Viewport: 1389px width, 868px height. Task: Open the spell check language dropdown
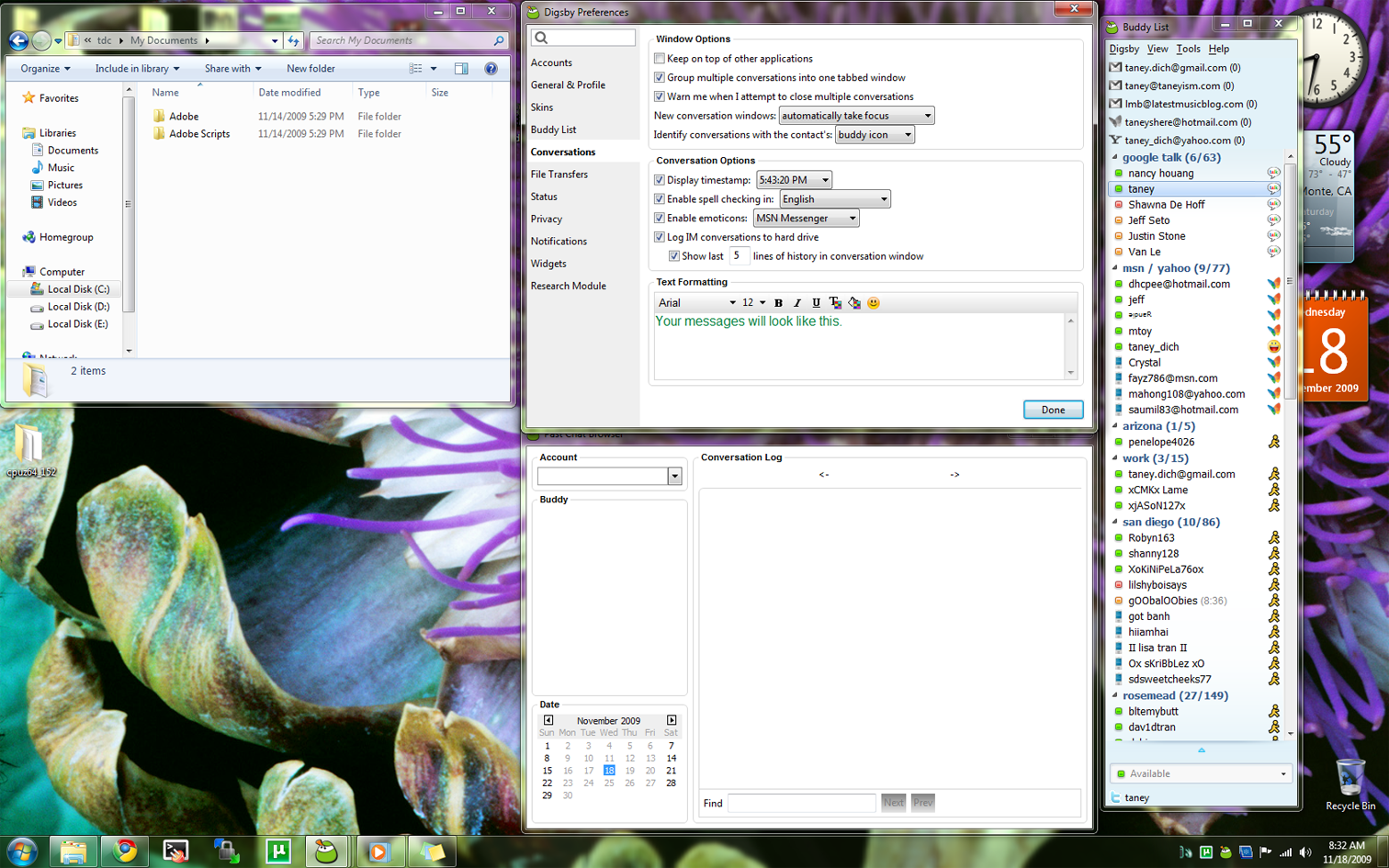835,199
